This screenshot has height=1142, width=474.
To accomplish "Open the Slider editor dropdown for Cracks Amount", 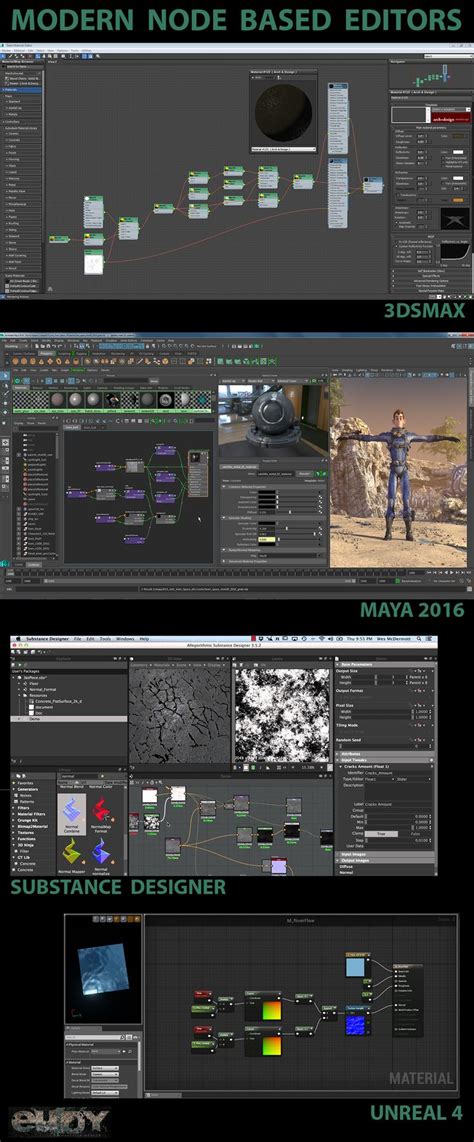I will (414, 779).
